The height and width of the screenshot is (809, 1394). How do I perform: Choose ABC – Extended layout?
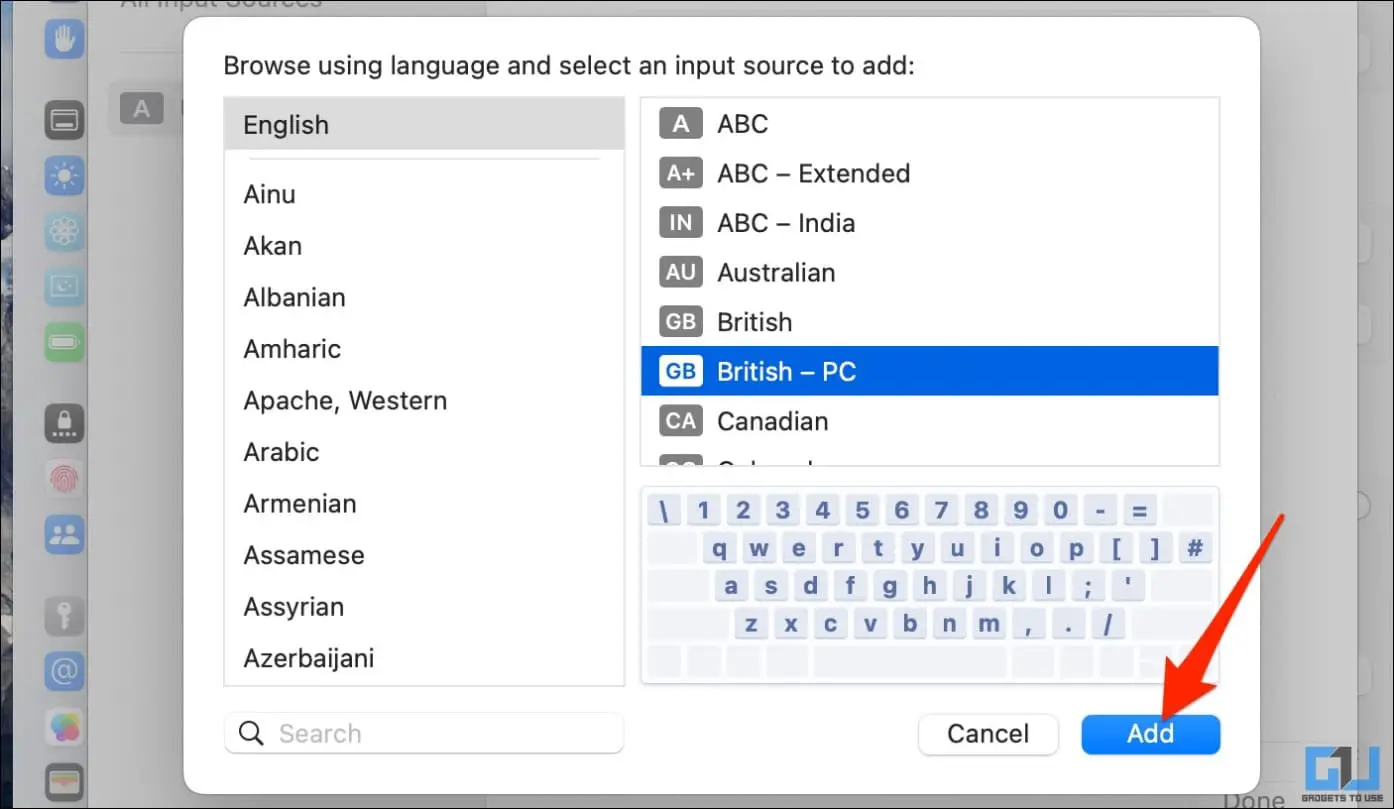929,173
